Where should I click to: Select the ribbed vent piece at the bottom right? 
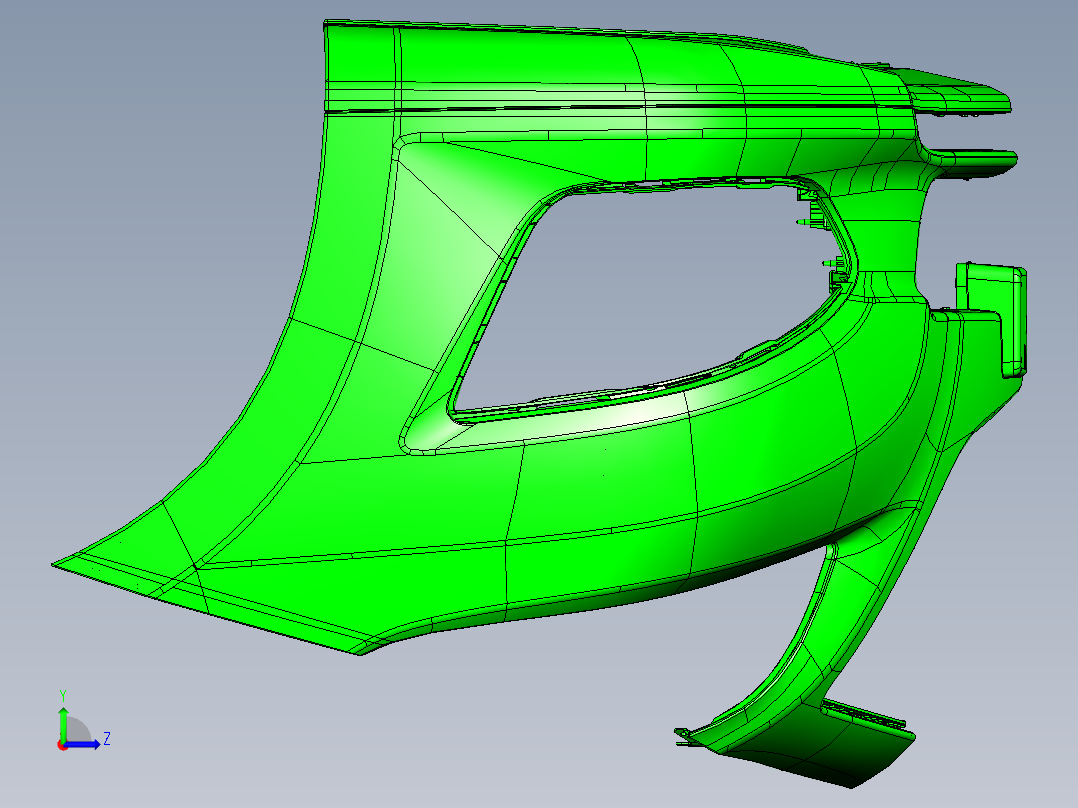pyautogui.click(x=864, y=714)
